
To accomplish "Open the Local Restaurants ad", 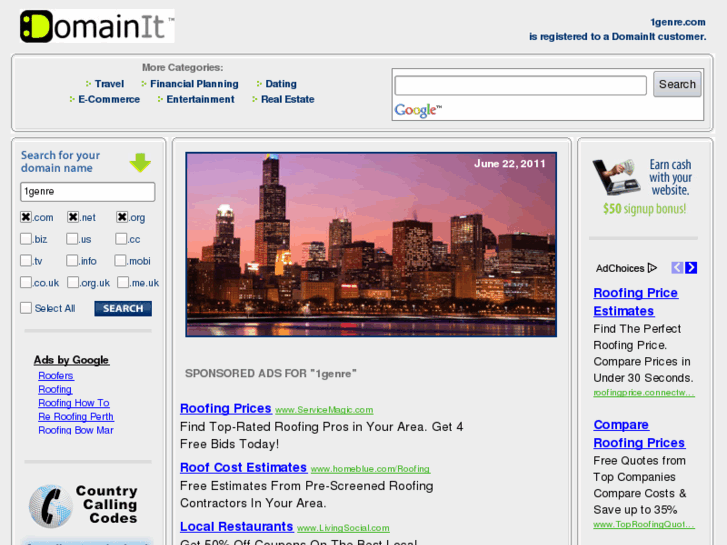I will coord(236,526).
